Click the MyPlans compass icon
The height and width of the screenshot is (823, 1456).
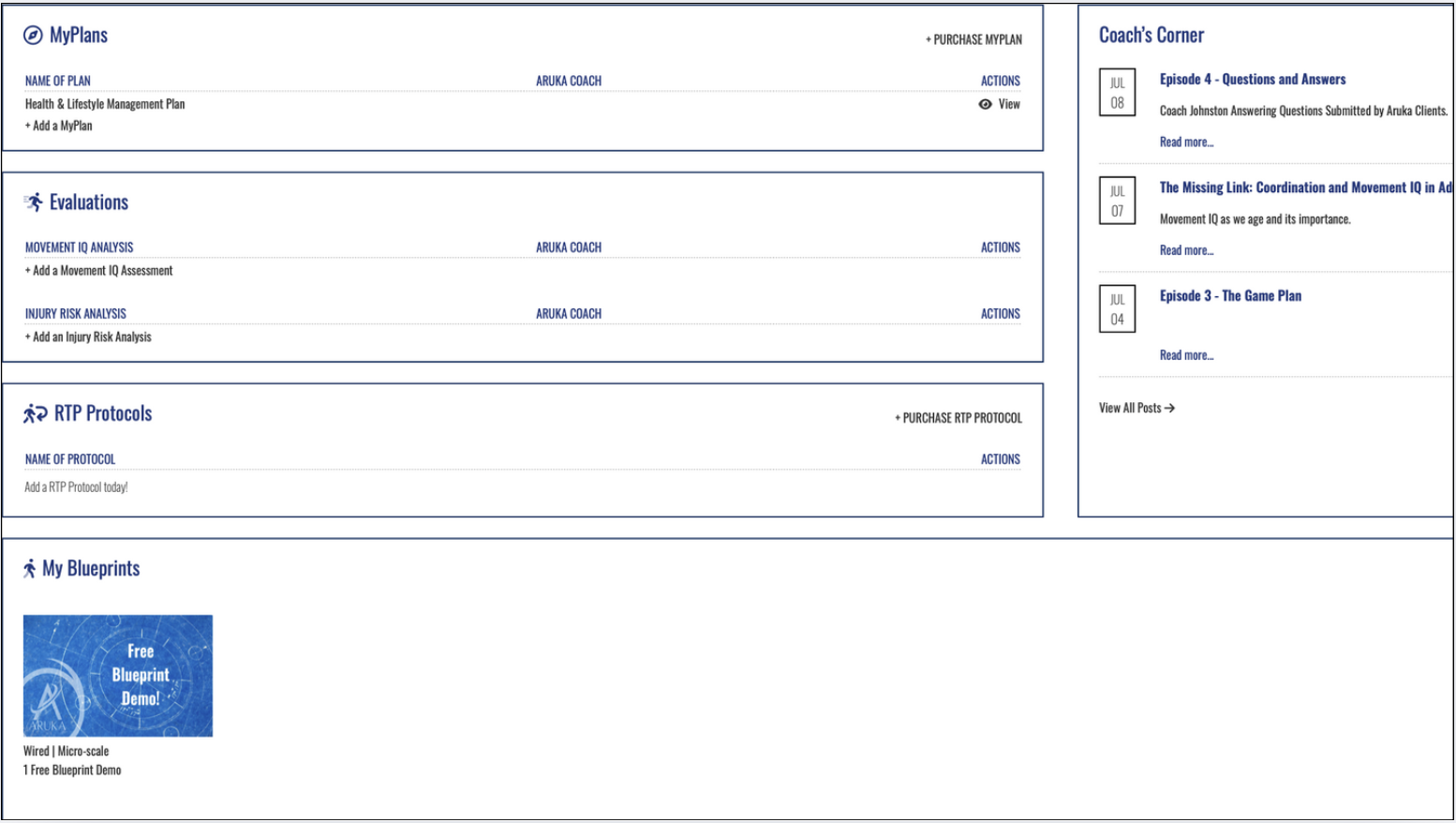coord(33,36)
